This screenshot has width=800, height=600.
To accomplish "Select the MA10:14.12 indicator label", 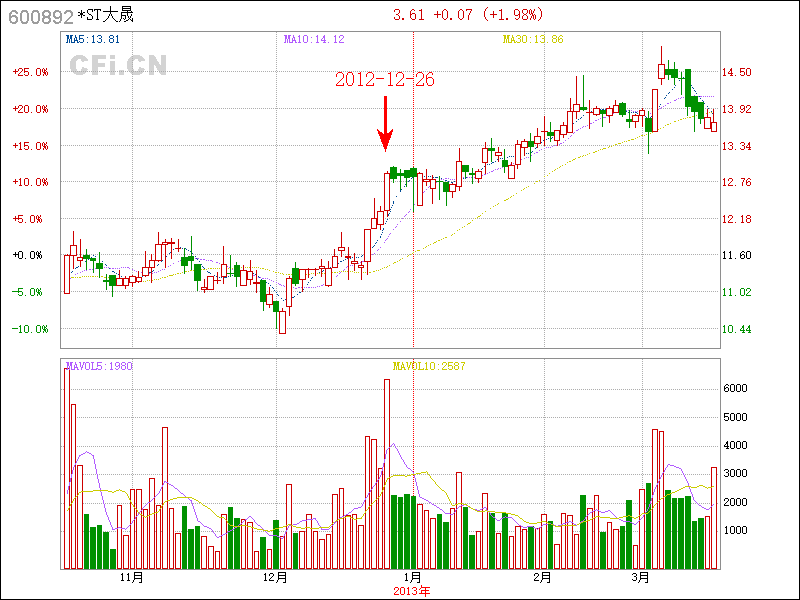I will pos(313,40).
